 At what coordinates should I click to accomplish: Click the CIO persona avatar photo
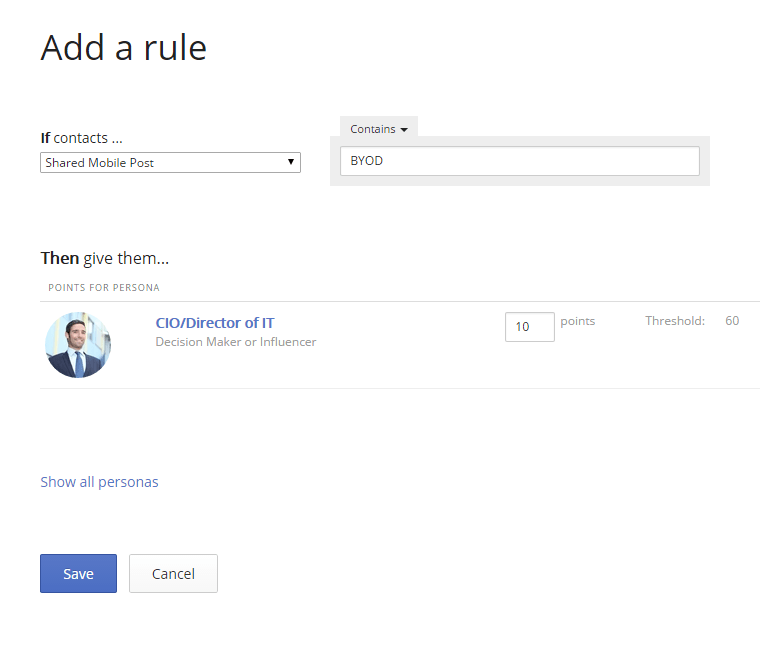pos(78,345)
